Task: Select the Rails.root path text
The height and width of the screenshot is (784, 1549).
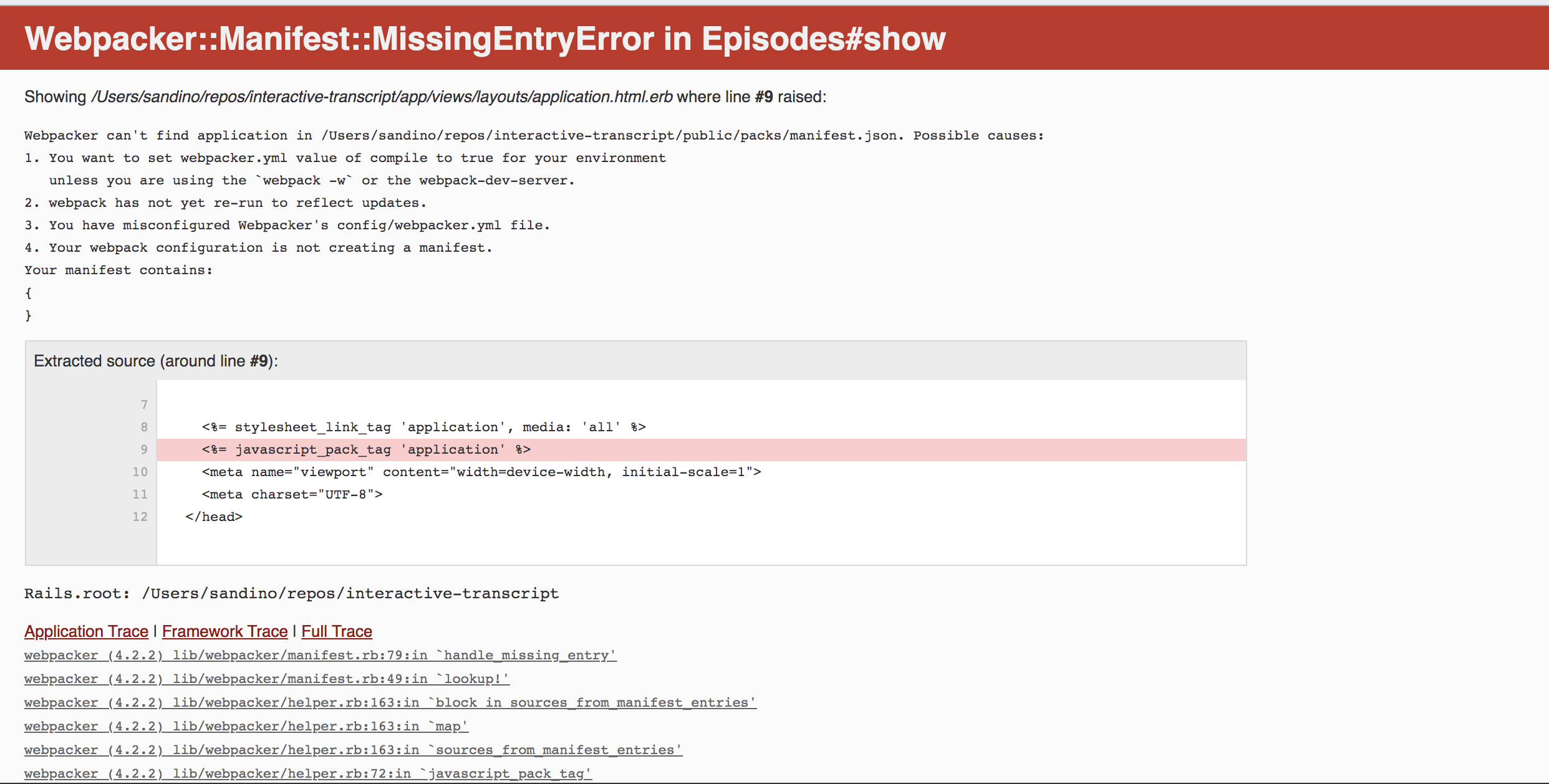Action: (x=291, y=593)
